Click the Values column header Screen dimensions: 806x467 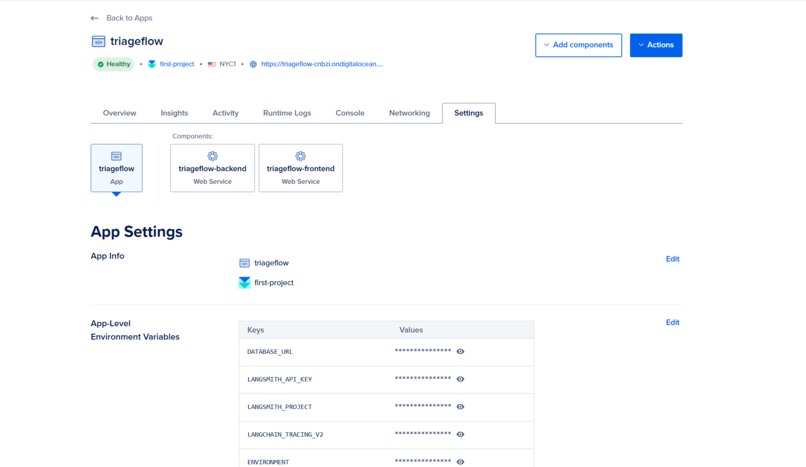click(411, 330)
